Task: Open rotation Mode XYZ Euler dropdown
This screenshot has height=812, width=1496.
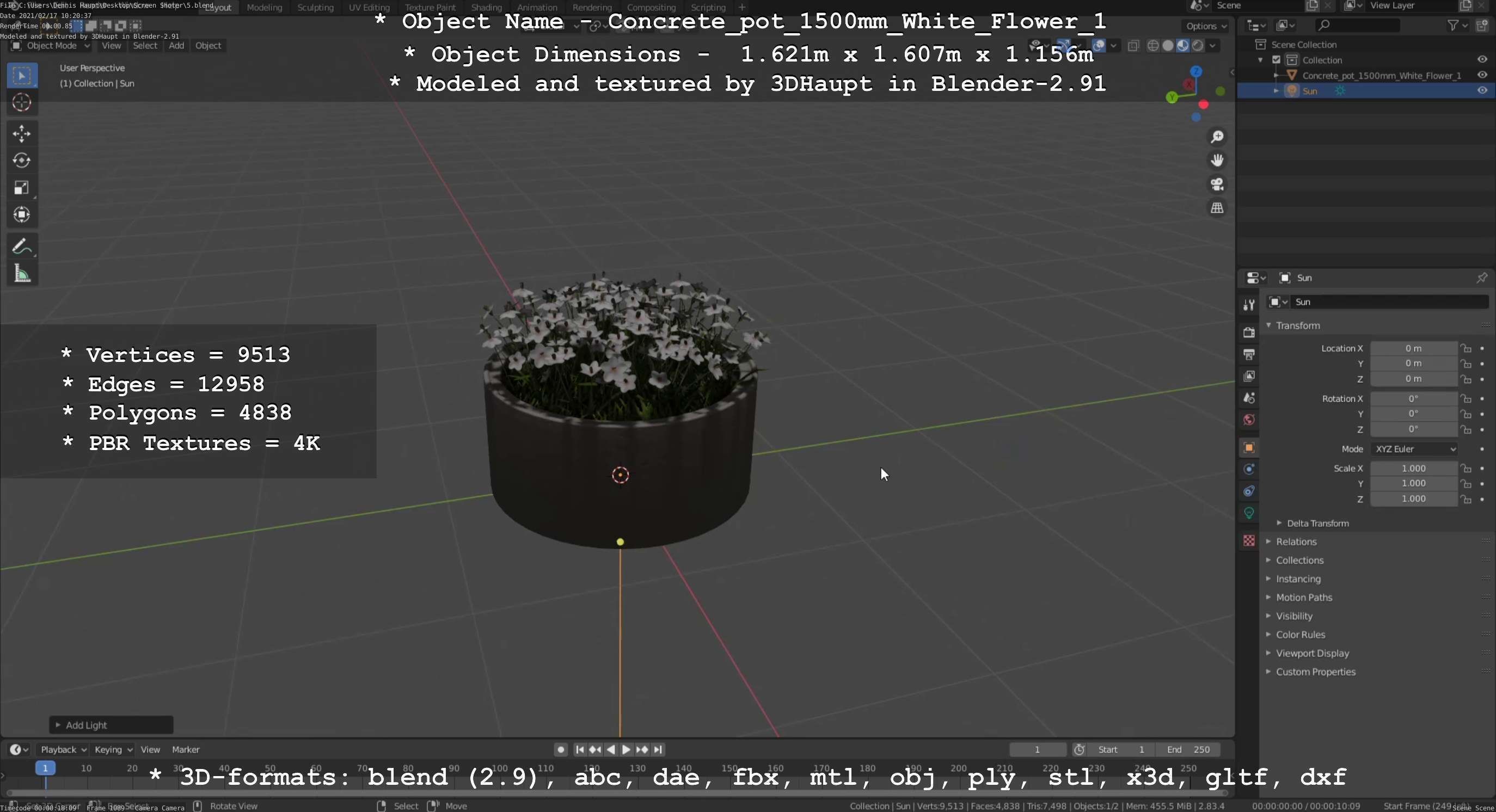Action: 1414,449
